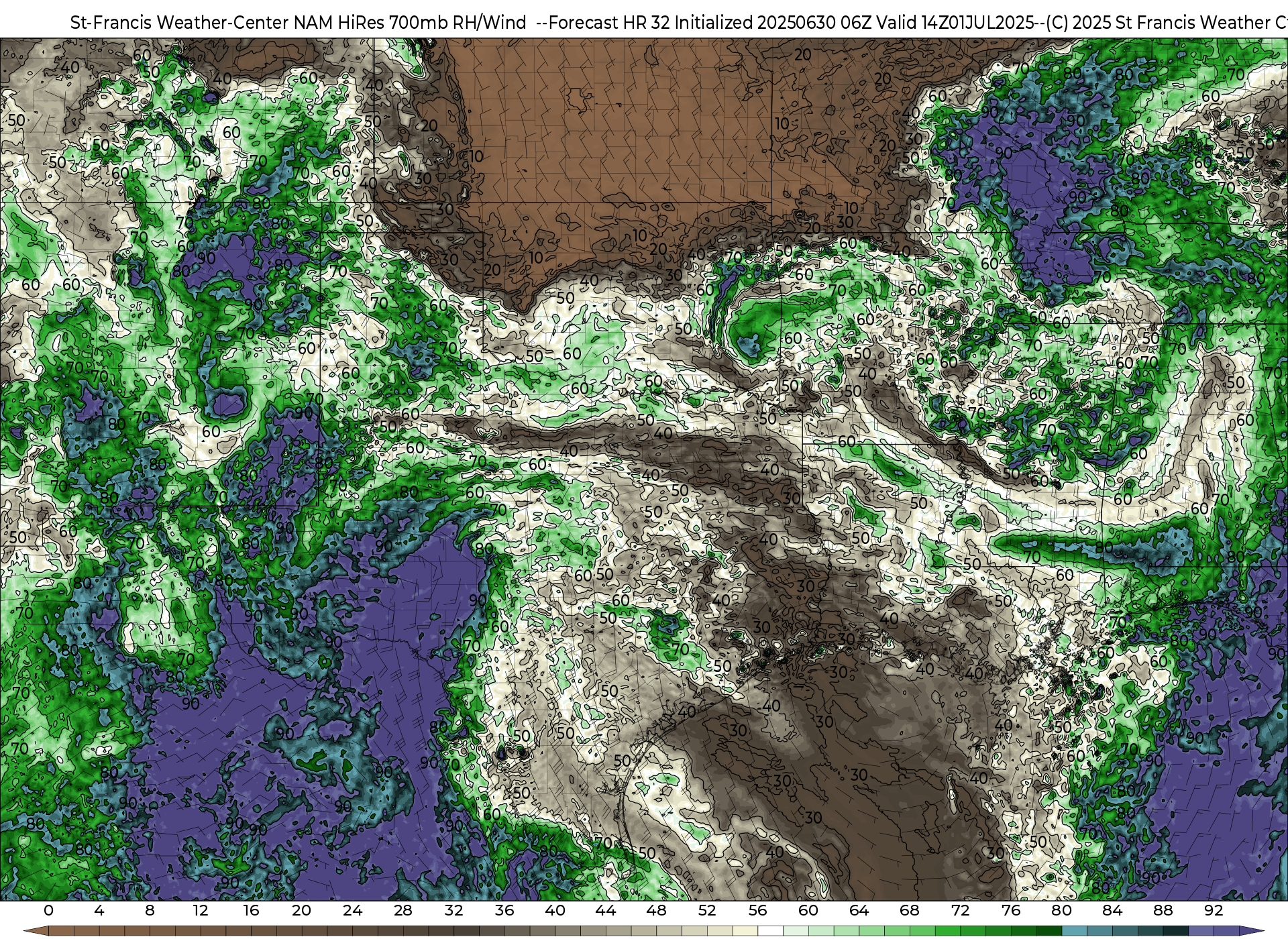The height and width of the screenshot is (939, 1288).
Task: Click the colorbar label '4'
Action: pyautogui.click(x=99, y=910)
